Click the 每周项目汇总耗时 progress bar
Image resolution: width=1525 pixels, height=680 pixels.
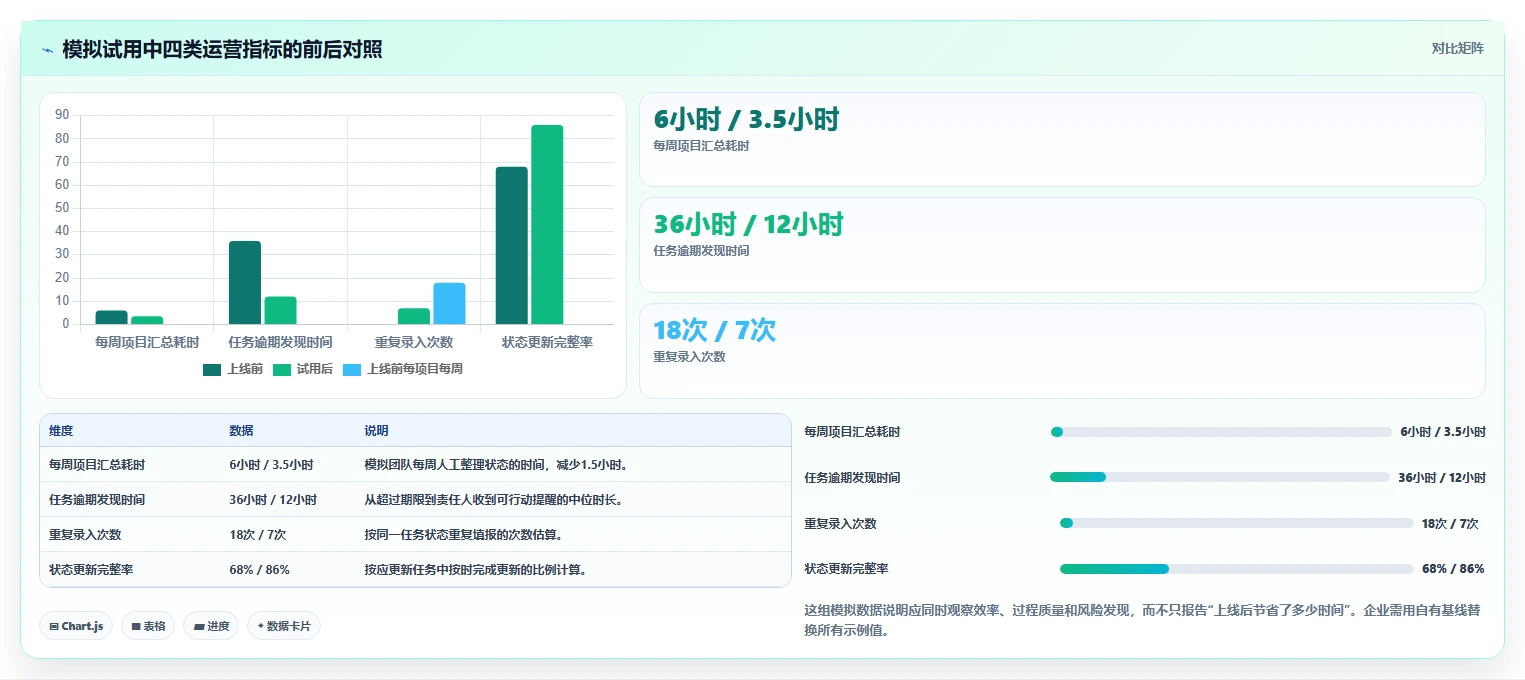(x=1220, y=432)
